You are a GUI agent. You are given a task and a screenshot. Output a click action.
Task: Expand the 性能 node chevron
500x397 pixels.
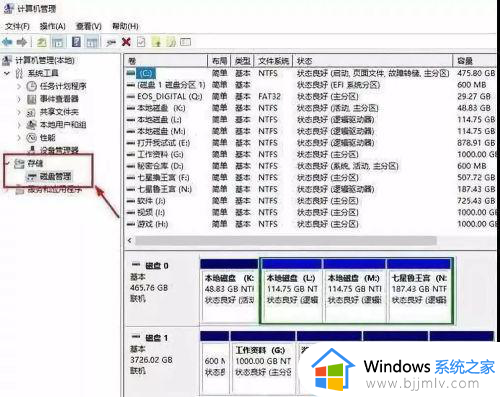19,138
